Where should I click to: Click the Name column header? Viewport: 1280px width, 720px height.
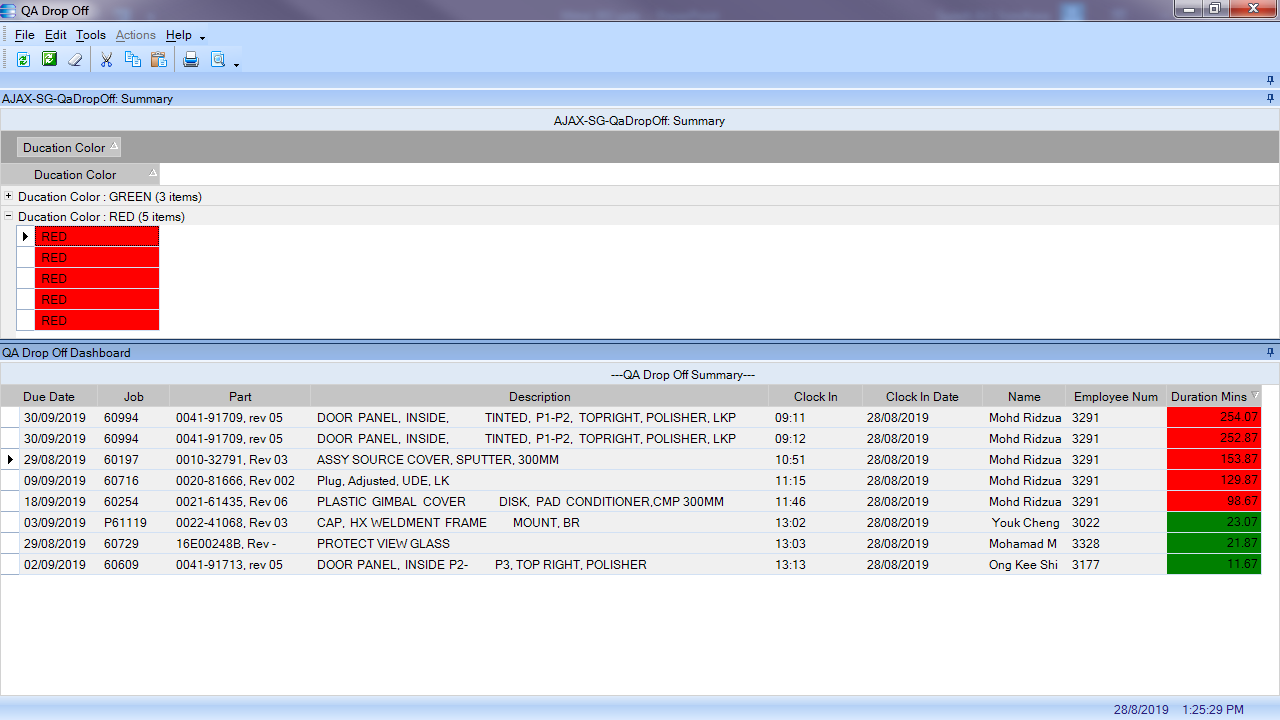point(1024,397)
